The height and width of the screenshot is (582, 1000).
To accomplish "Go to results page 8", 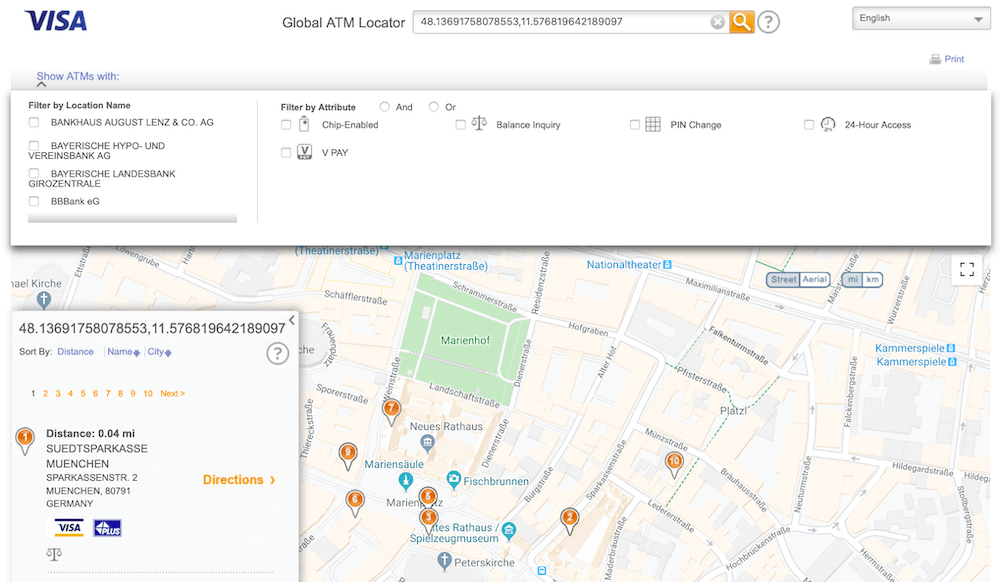I will 120,394.
